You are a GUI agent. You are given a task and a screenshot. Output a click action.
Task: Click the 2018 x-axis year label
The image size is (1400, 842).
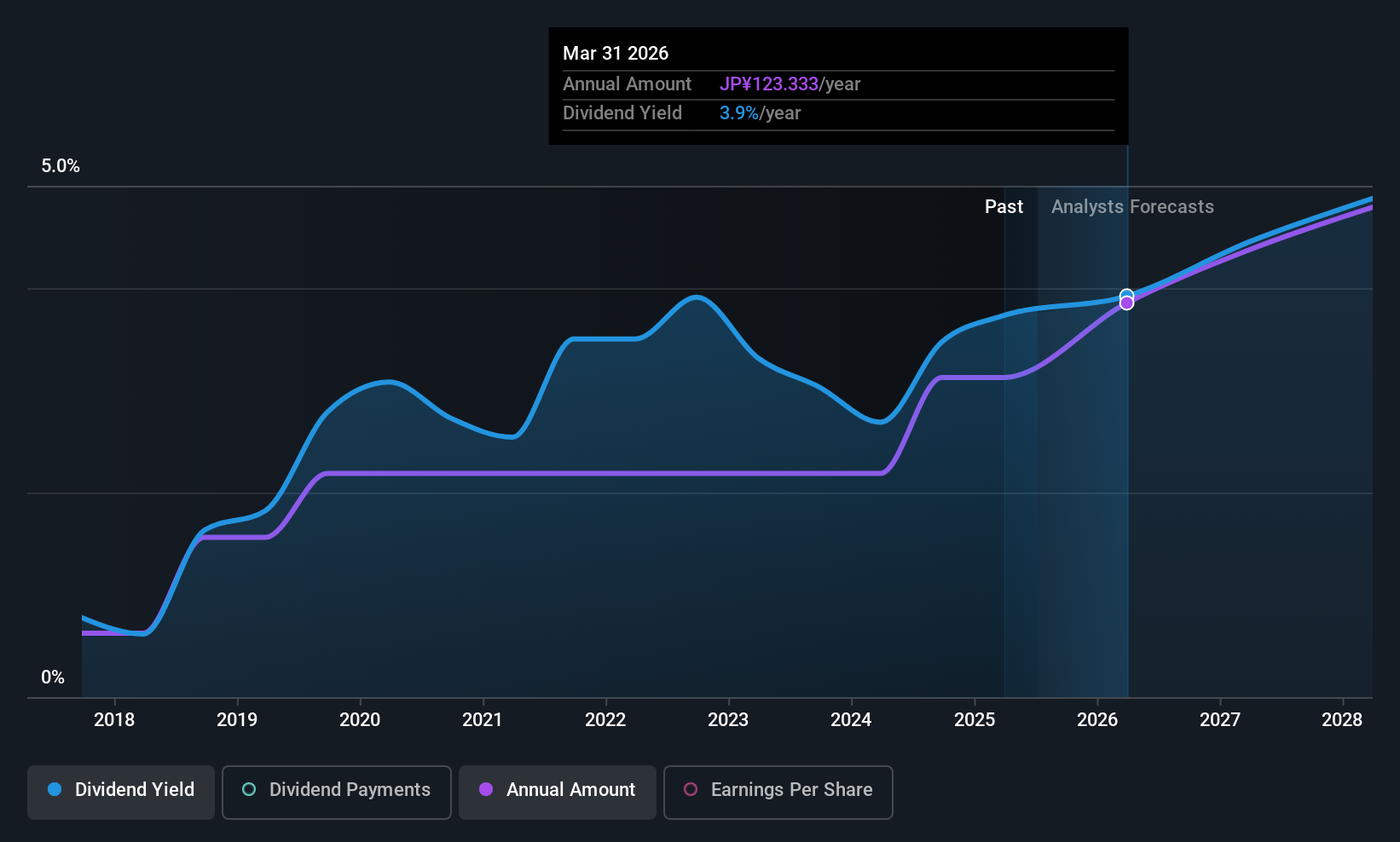(x=114, y=719)
